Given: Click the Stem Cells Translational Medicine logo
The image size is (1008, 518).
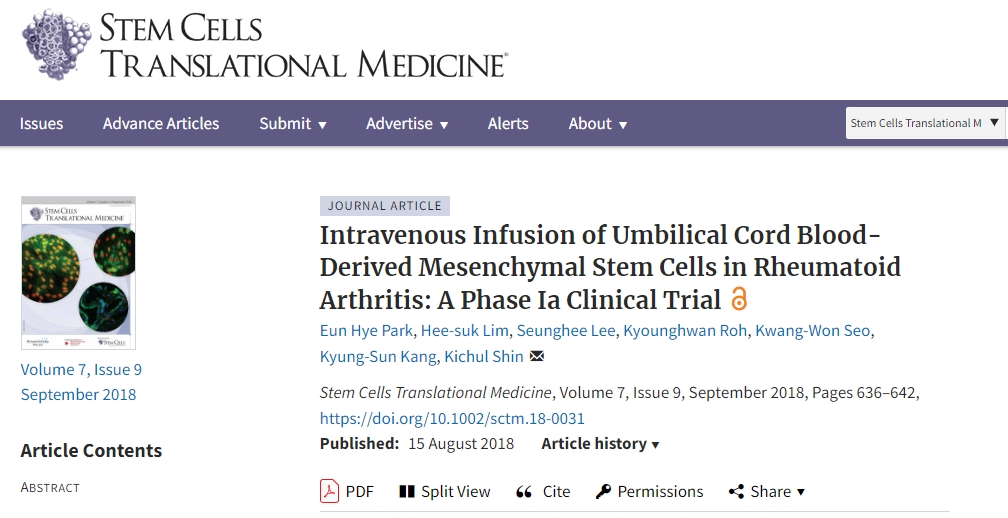Looking at the screenshot, I should pyautogui.click(x=264, y=46).
